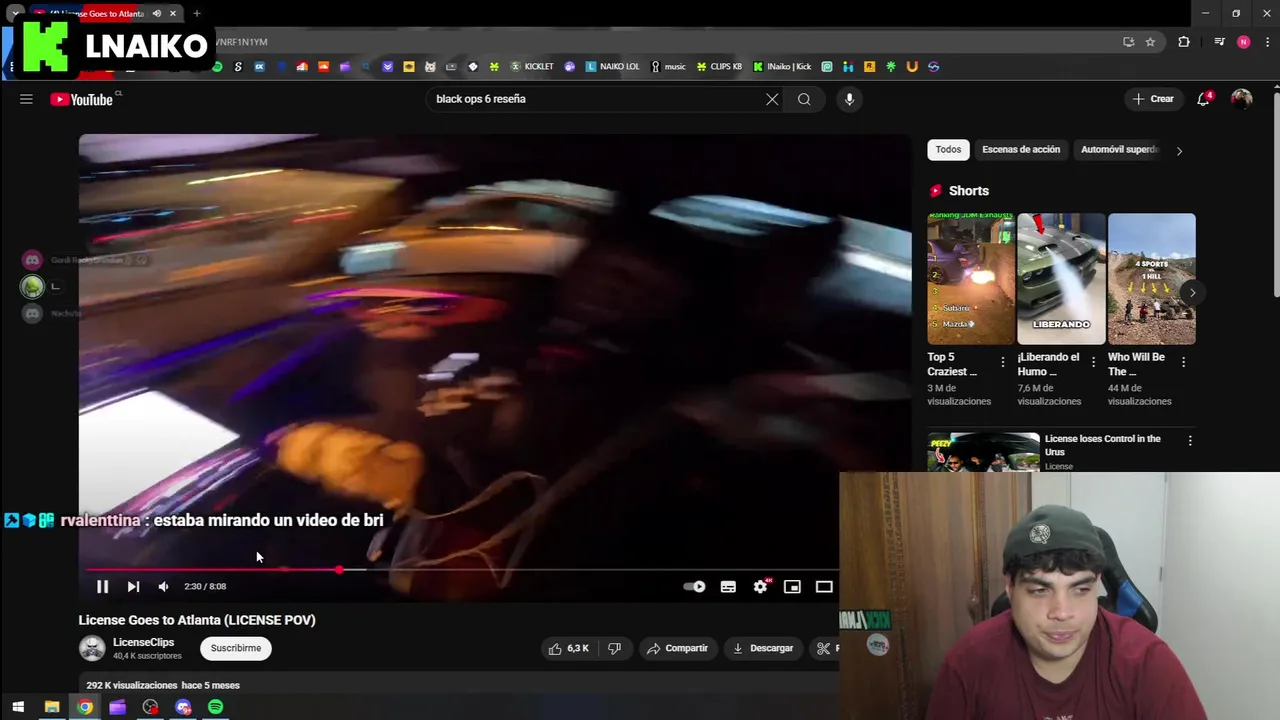This screenshot has width=1280, height=720.
Task: Open the music bookmark
Action: 668,67
